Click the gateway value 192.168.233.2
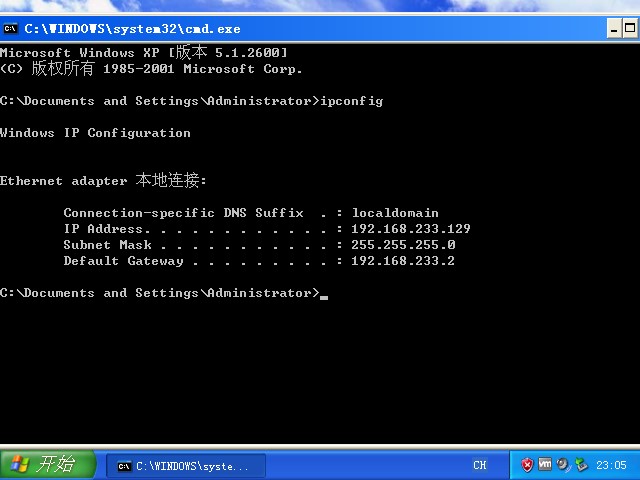The width and height of the screenshot is (640, 480). 403,260
